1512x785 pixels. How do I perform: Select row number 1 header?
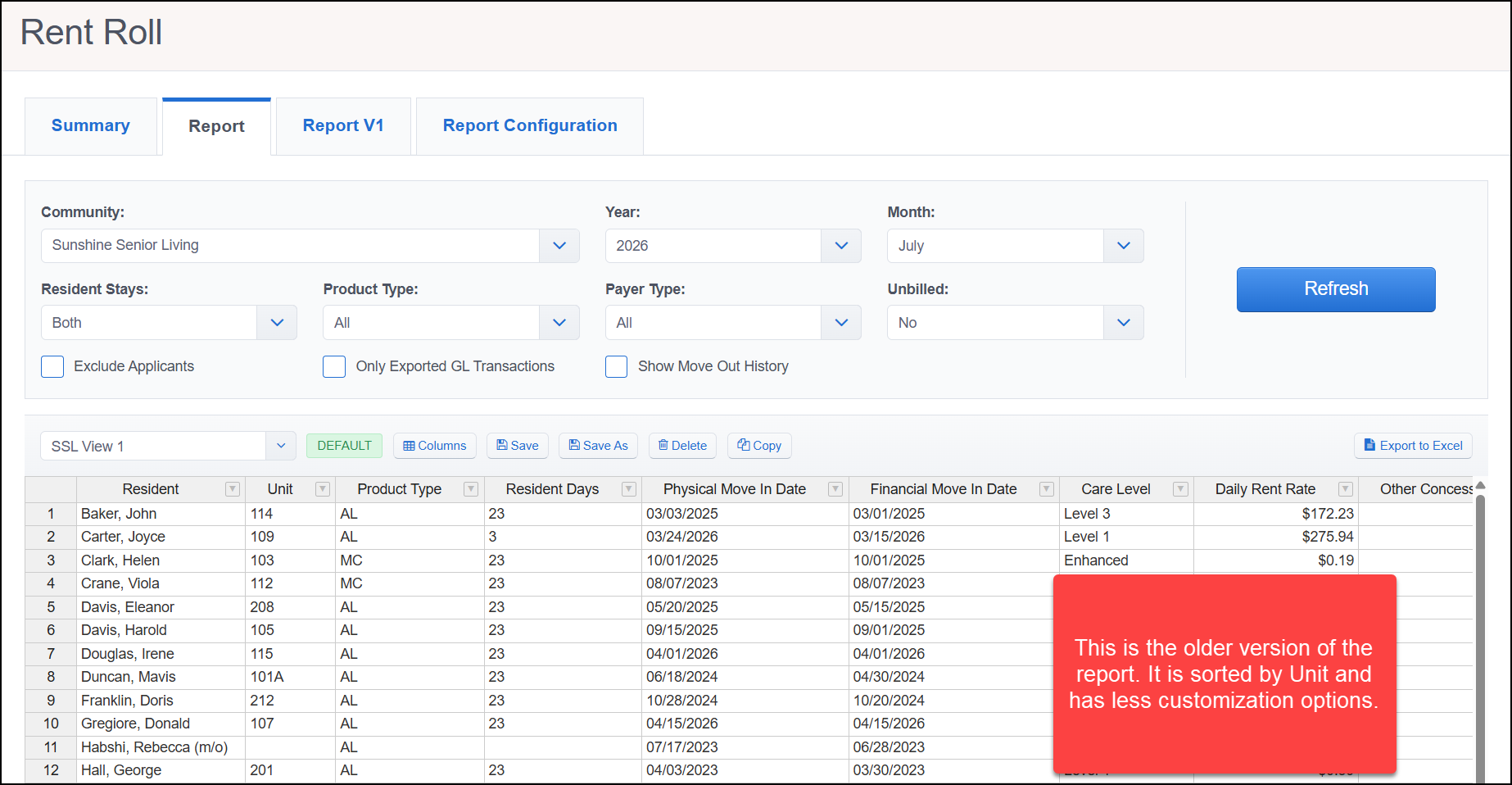click(51, 514)
